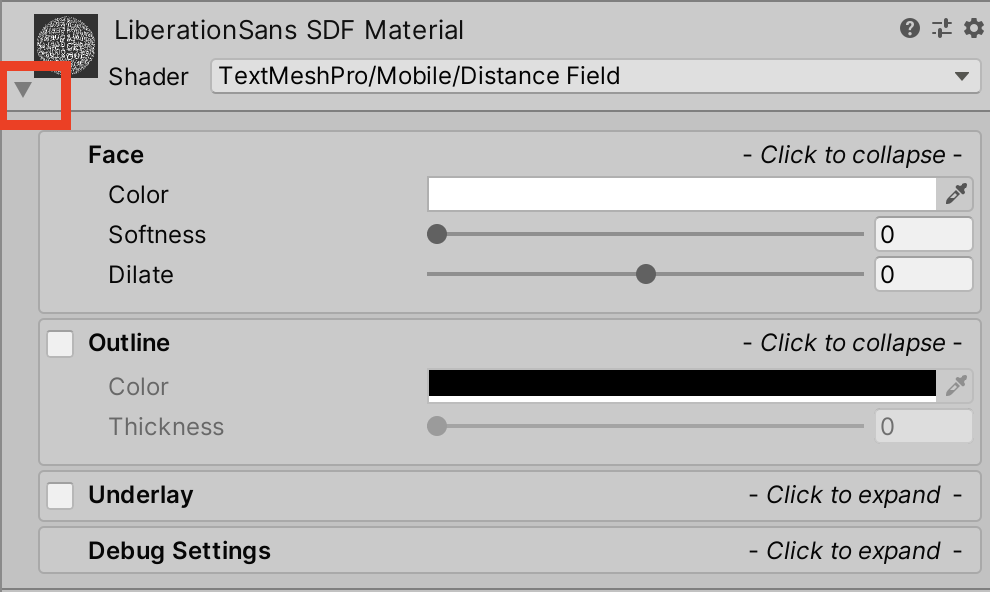Screen dimensions: 990x592
Task: Click the black Outline Color swatch
Action: click(681, 385)
